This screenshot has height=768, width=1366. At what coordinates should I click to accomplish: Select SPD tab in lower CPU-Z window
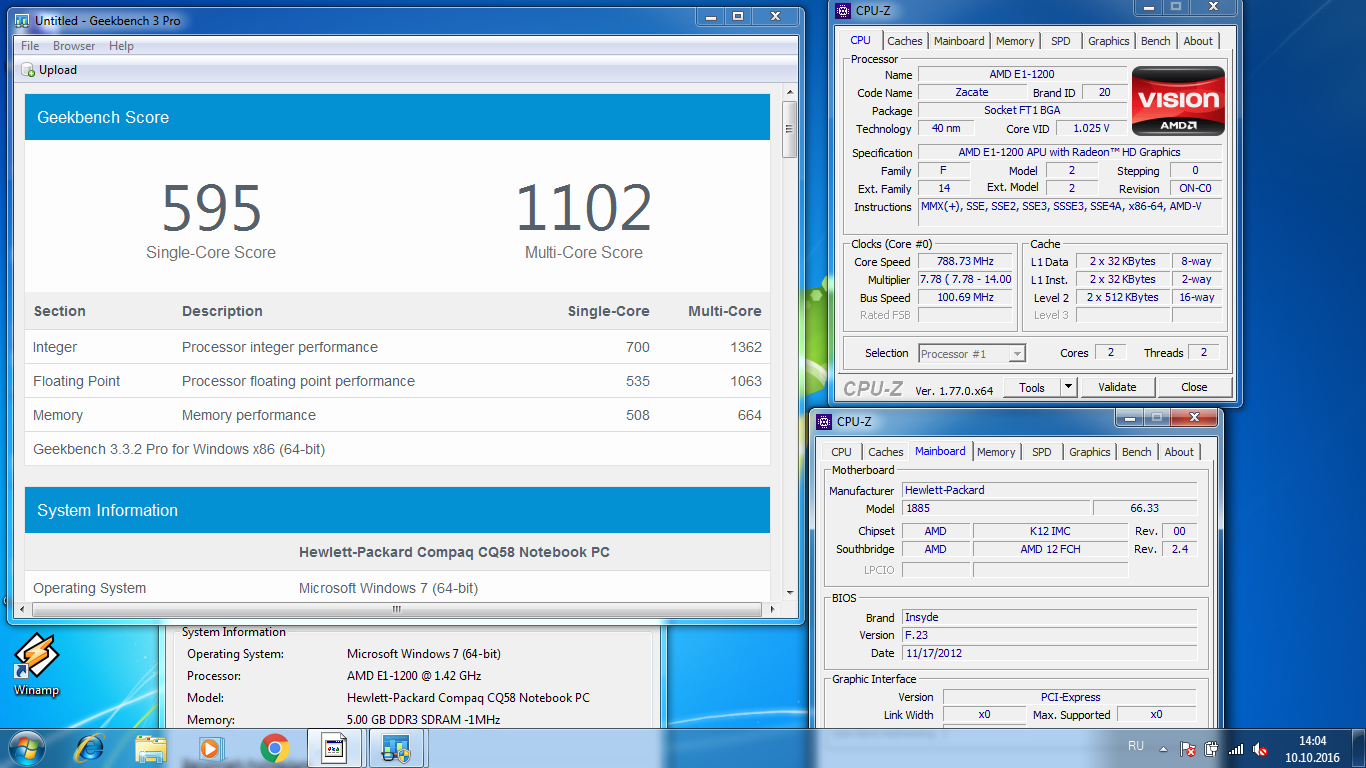pos(1042,452)
